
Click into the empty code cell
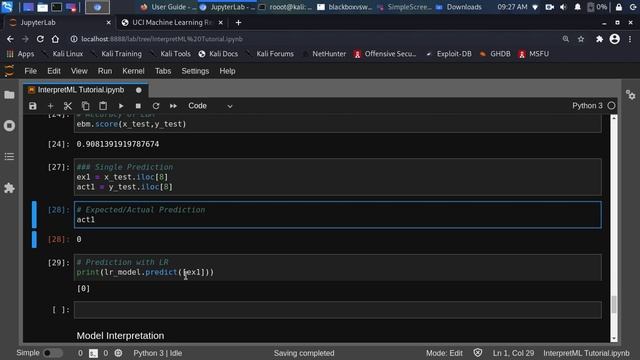click(x=338, y=310)
